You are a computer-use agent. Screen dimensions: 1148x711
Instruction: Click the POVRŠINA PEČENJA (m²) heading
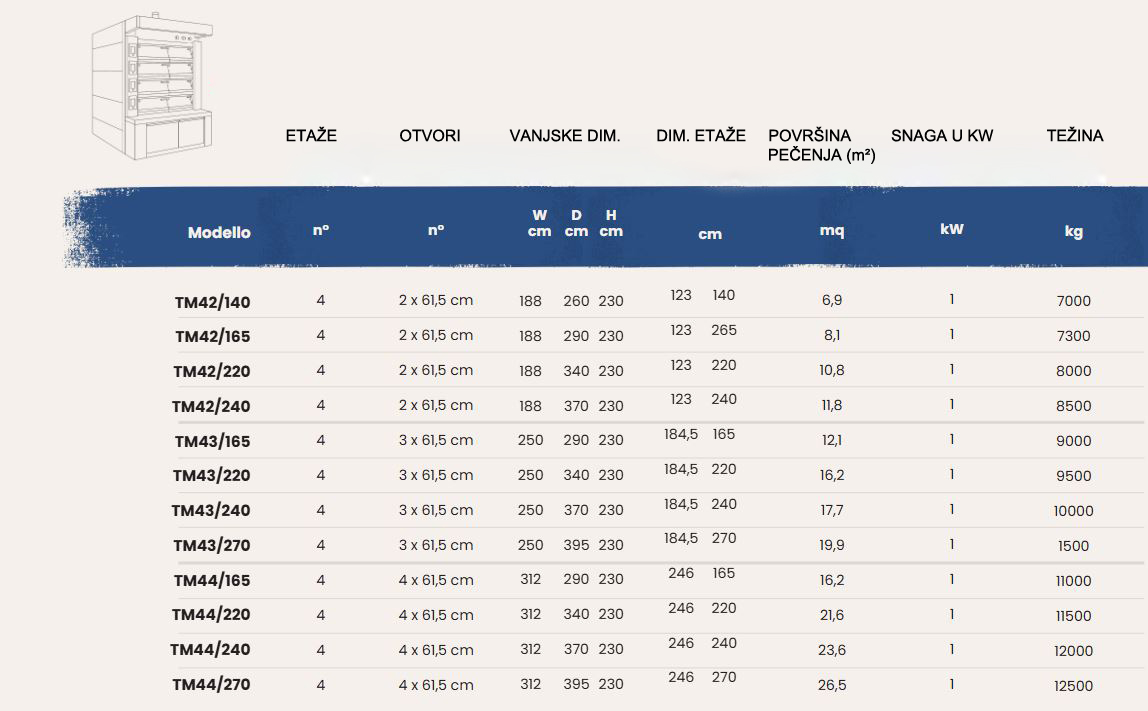[x=821, y=145]
